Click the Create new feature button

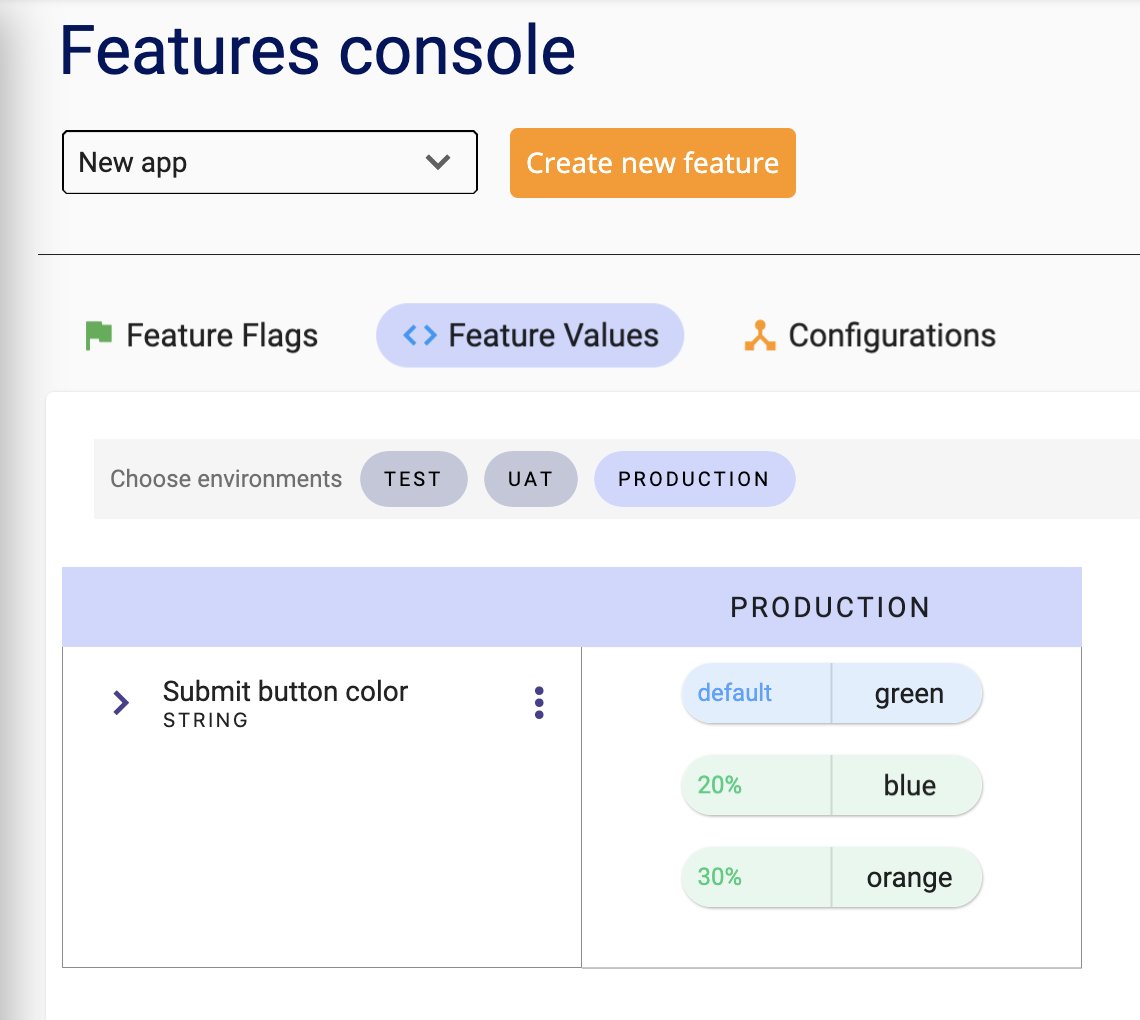[652, 163]
